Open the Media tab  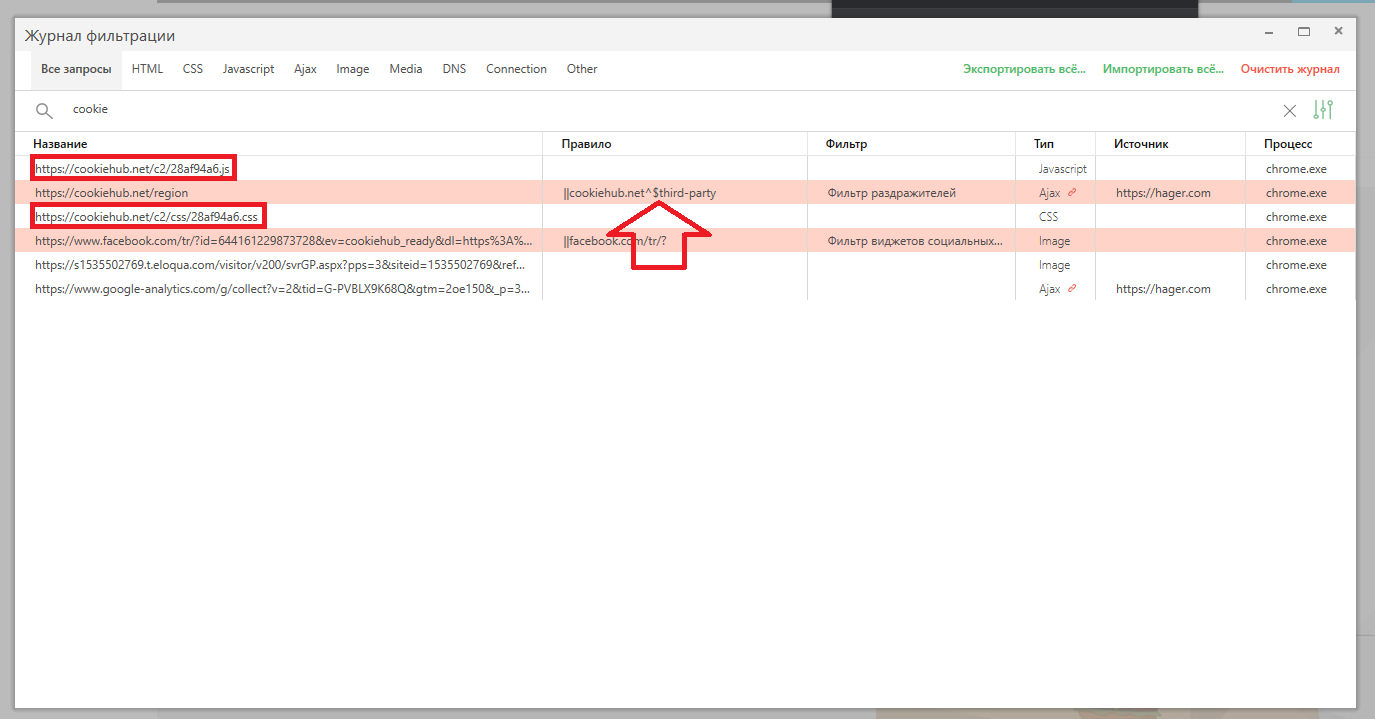click(x=405, y=68)
